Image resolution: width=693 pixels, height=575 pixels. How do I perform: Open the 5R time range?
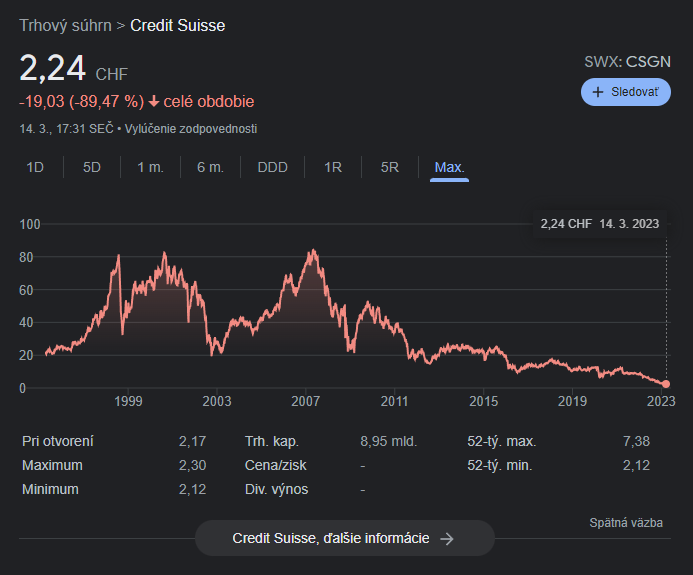click(390, 167)
